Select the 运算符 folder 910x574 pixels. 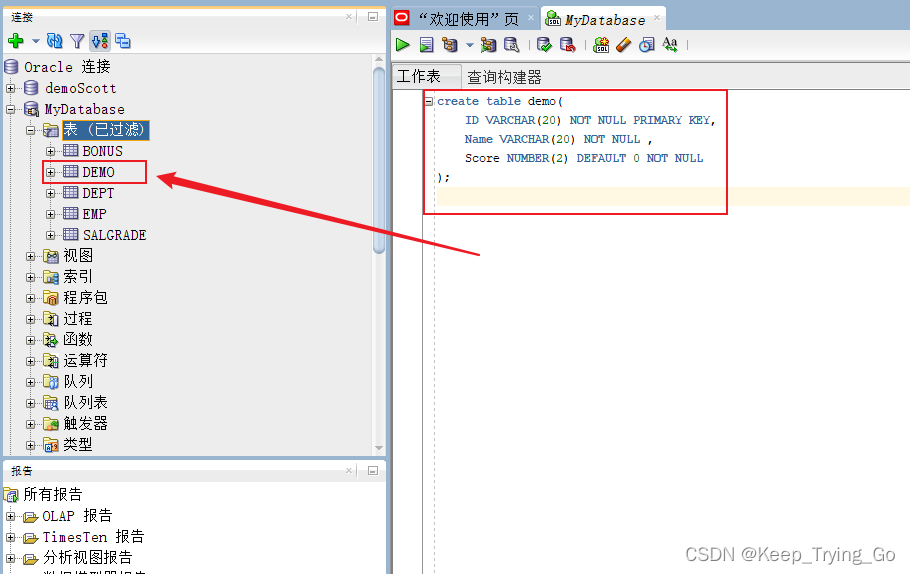click(x=85, y=360)
